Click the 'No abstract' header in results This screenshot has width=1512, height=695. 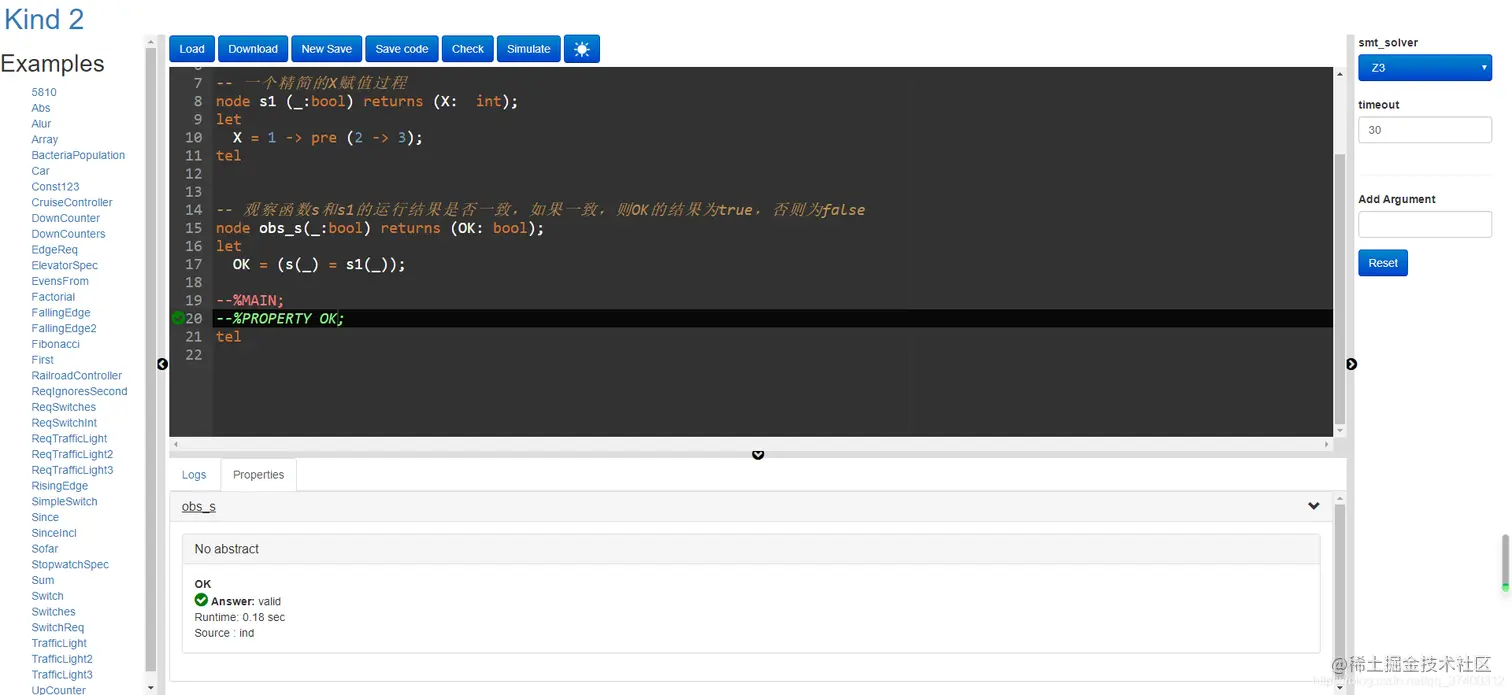(751, 549)
